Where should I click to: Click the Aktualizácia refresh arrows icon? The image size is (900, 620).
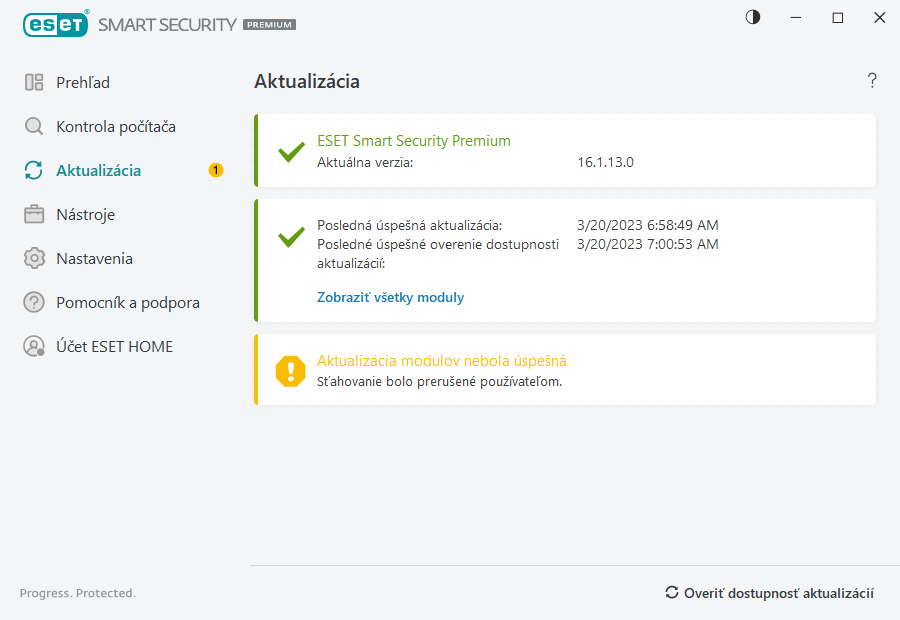[x=34, y=171]
